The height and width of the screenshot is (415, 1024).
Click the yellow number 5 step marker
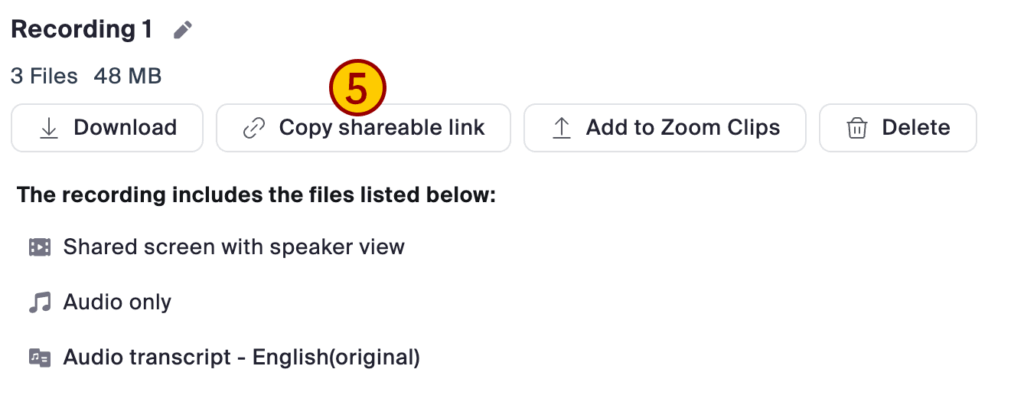357,90
